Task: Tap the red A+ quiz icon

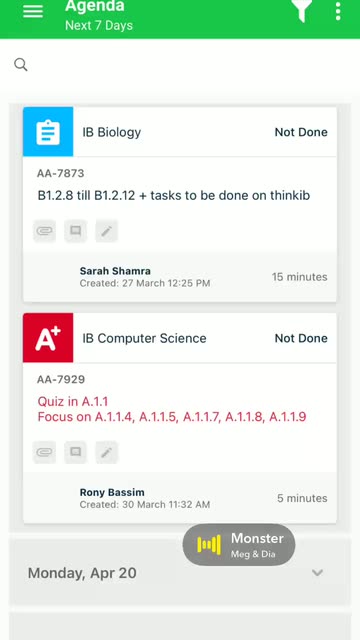Action: tap(48, 338)
